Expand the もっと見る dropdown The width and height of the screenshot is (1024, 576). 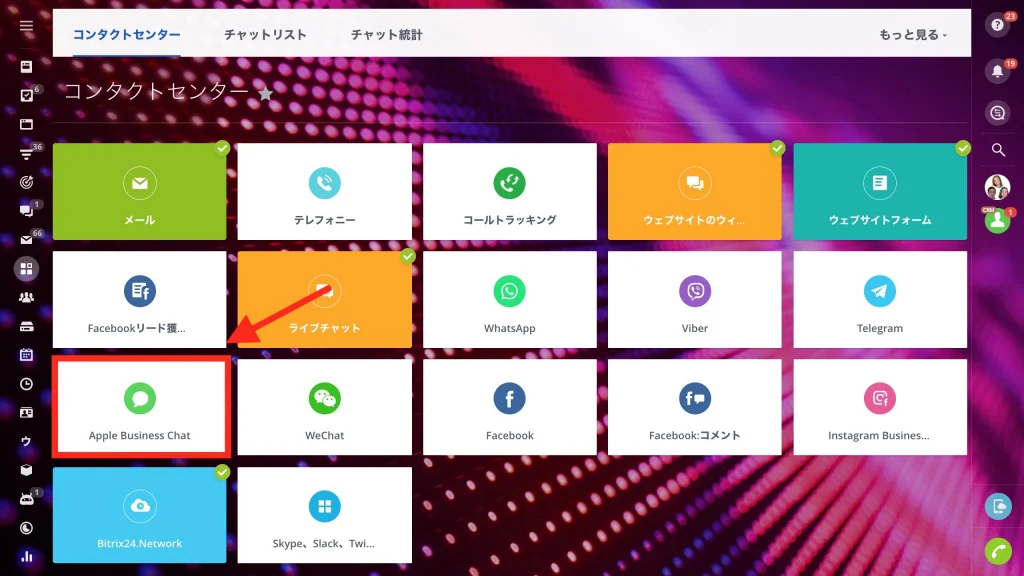(912, 35)
